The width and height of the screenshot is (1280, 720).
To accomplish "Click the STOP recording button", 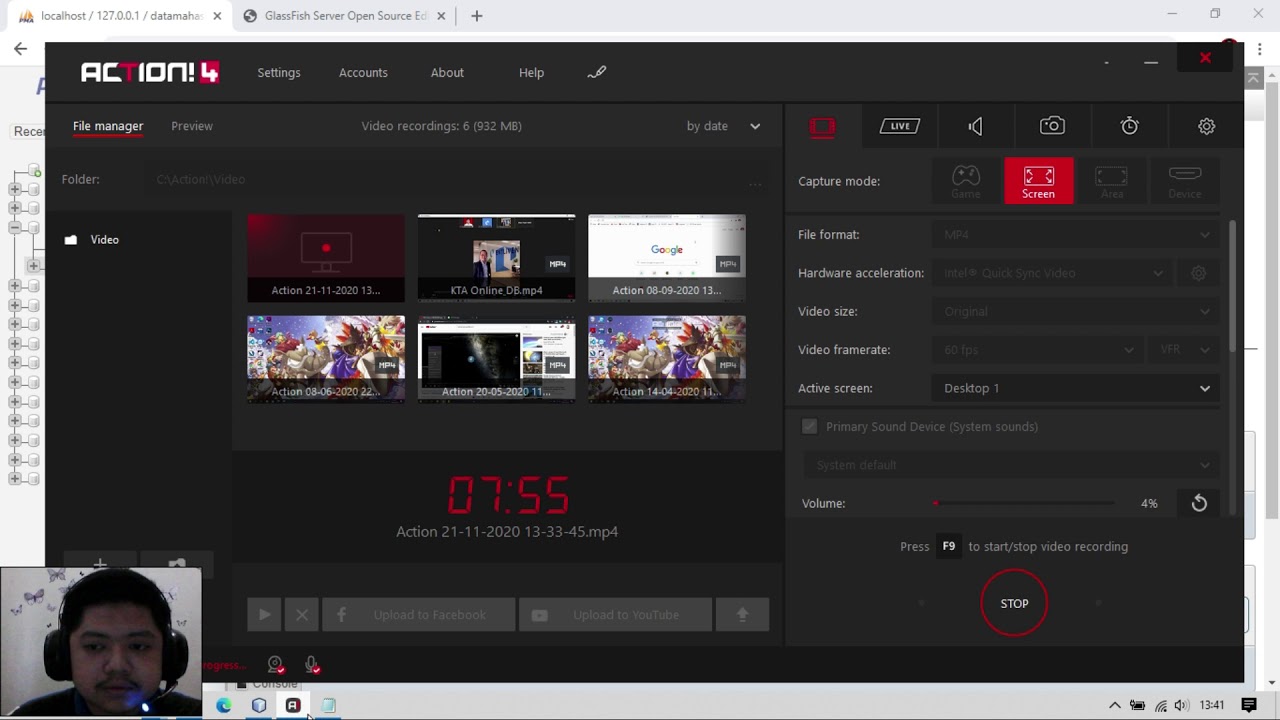I will pos(1014,603).
